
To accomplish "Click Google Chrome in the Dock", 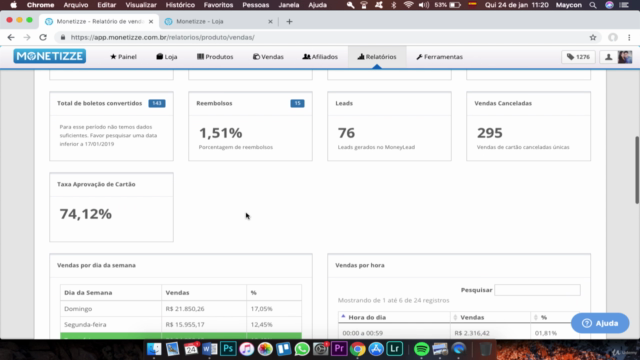I will tap(358, 349).
